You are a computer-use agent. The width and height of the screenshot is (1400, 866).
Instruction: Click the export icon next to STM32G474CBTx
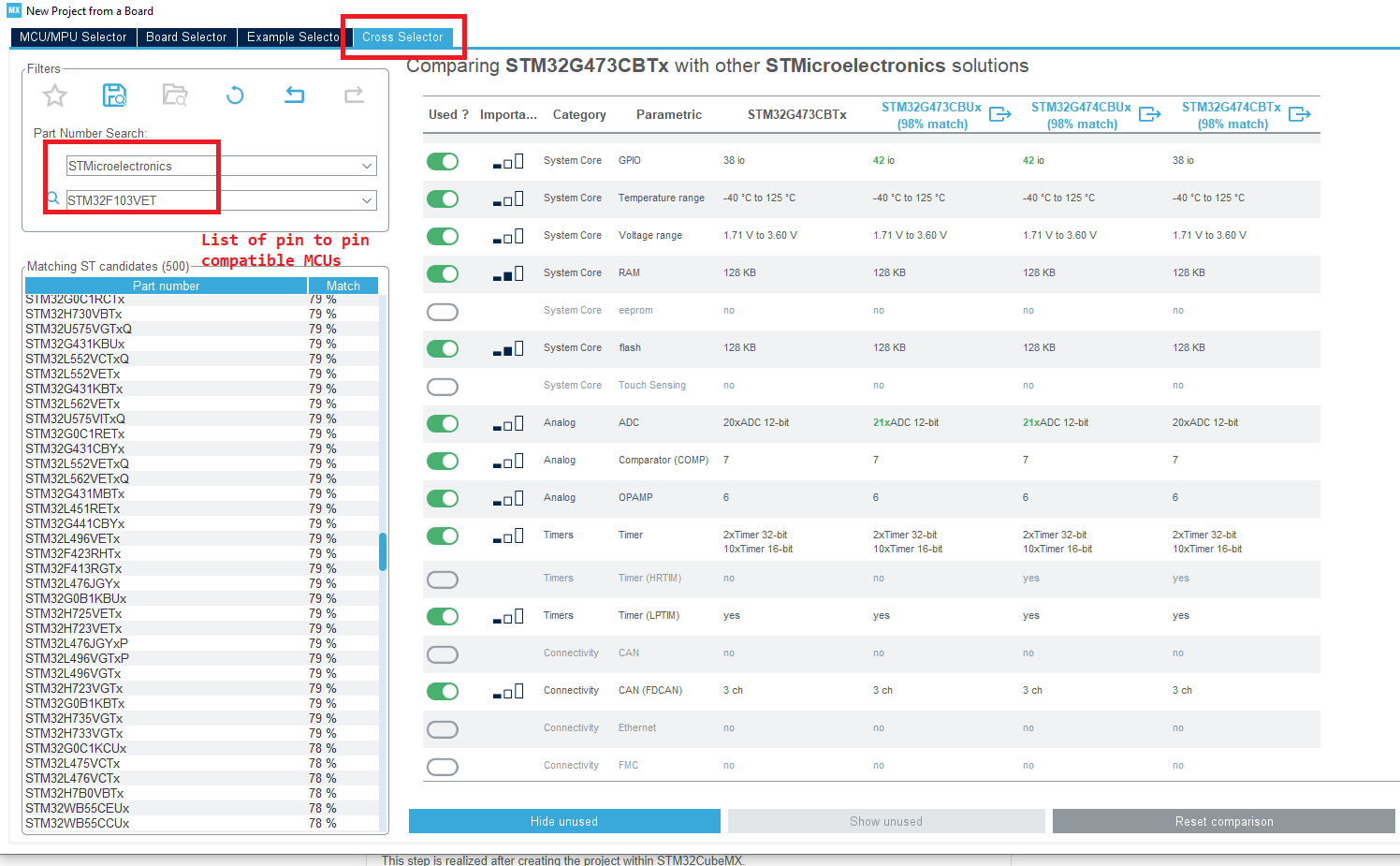pyautogui.click(x=1300, y=112)
